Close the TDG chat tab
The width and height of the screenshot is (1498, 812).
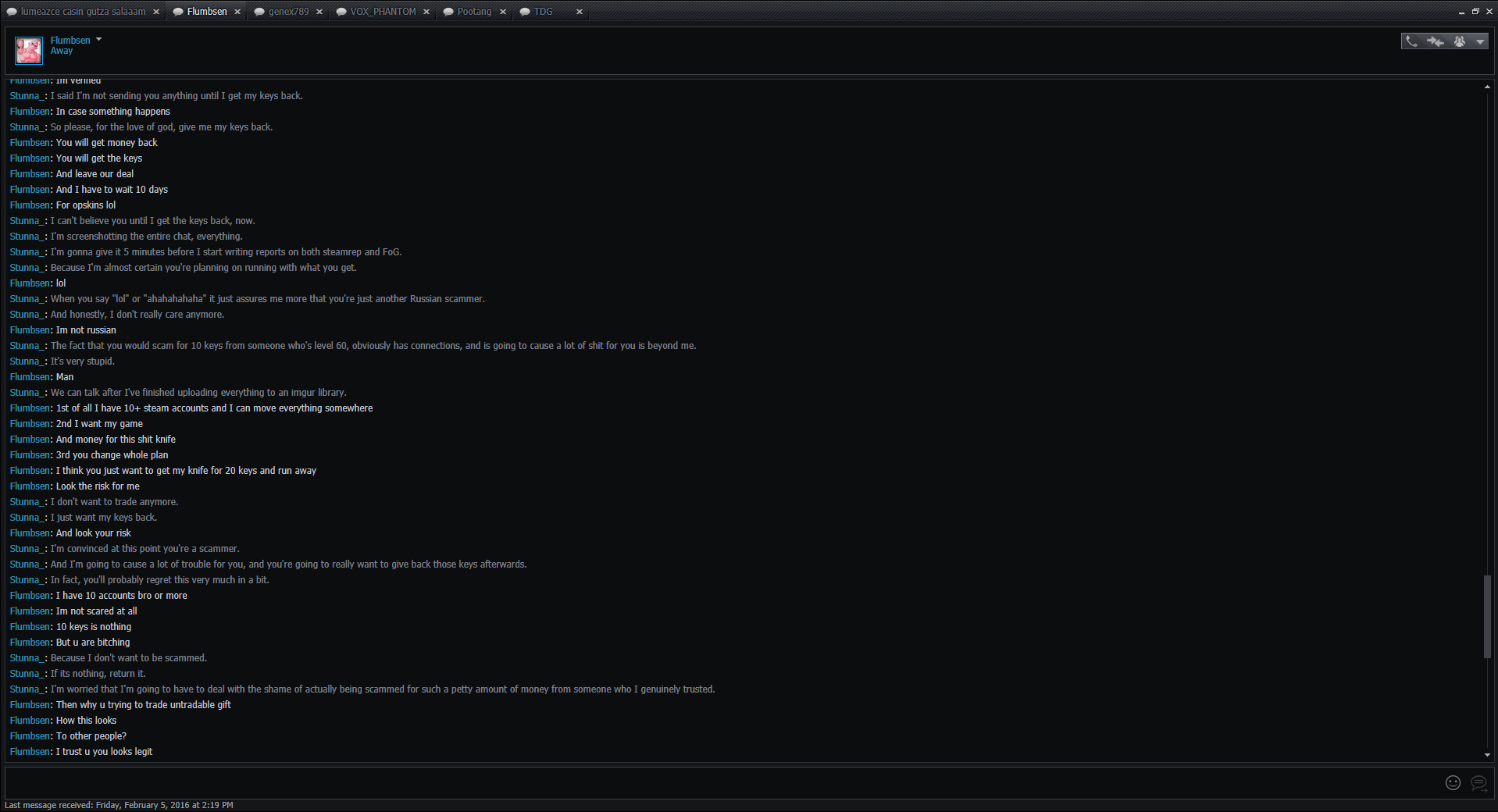pyautogui.click(x=580, y=12)
